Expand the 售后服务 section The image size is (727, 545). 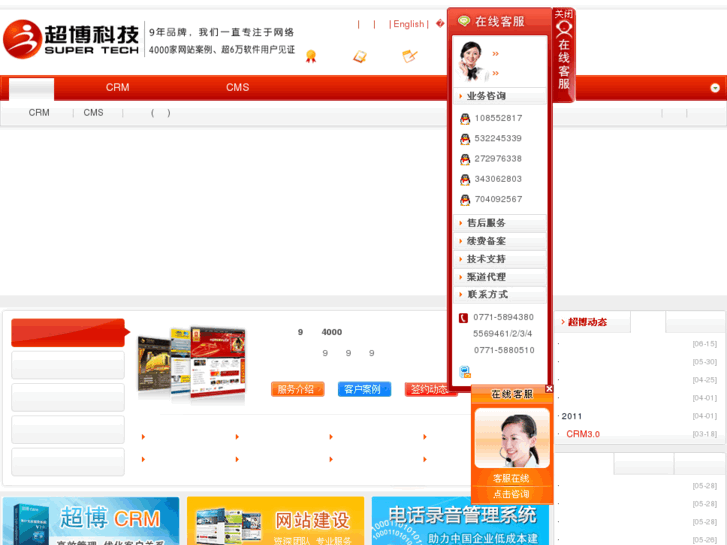tap(500, 223)
